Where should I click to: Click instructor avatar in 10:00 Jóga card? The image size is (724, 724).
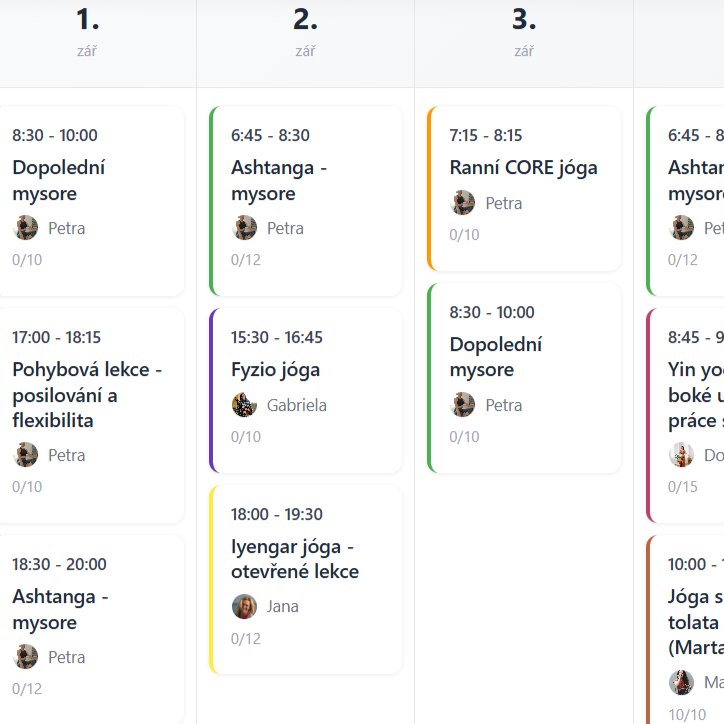tap(682, 682)
